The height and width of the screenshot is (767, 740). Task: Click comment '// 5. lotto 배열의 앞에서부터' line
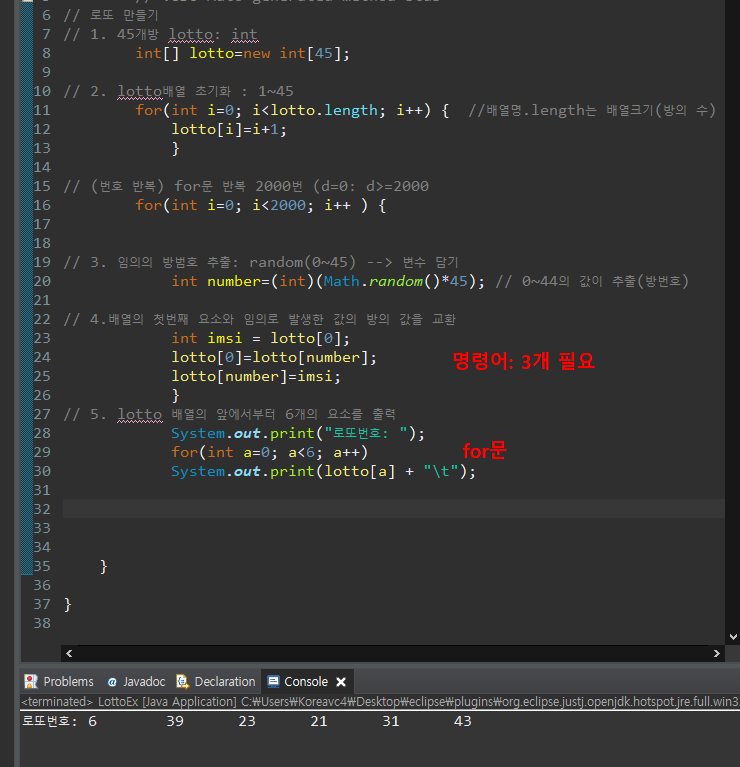pyautogui.click(x=229, y=414)
